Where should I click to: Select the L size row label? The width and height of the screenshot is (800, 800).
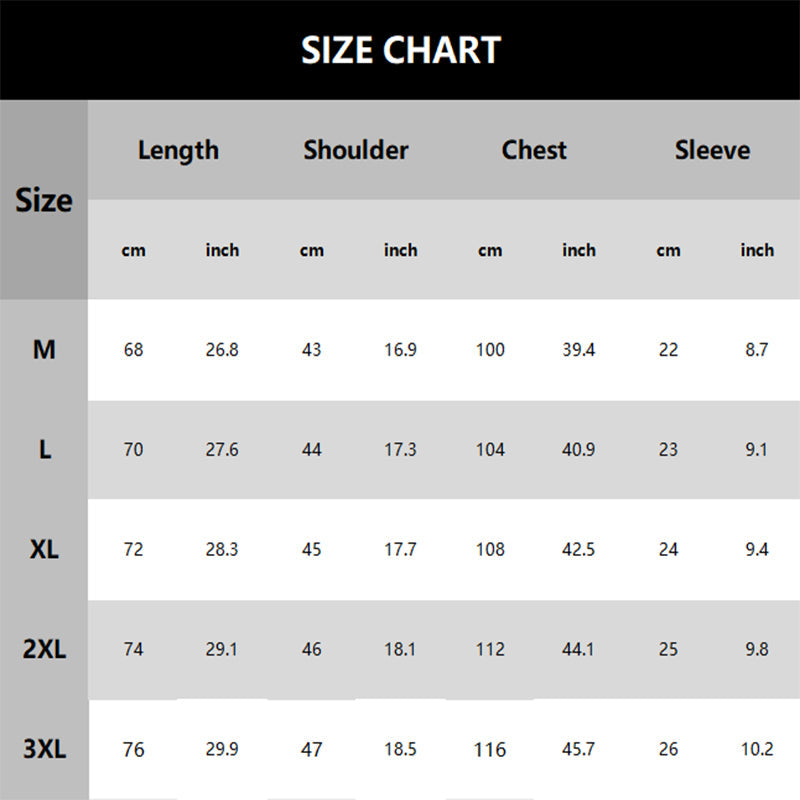point(44,450)
